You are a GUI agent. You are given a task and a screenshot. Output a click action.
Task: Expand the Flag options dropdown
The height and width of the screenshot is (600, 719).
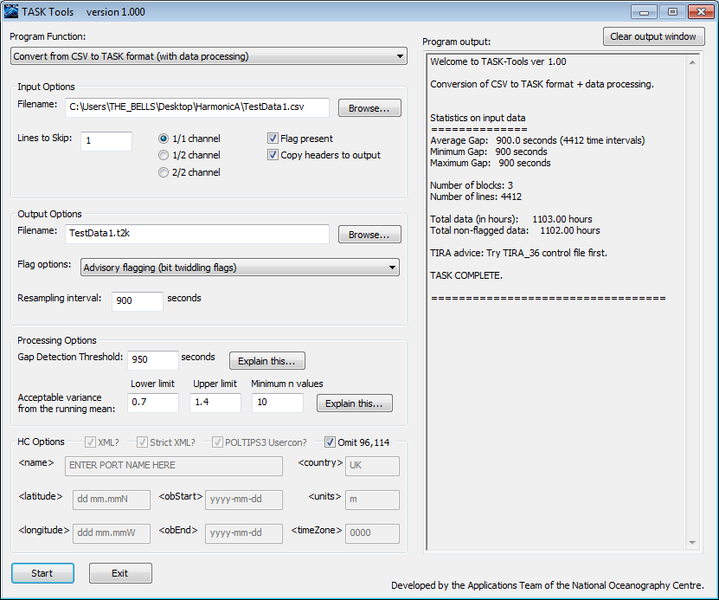point(239,267)
